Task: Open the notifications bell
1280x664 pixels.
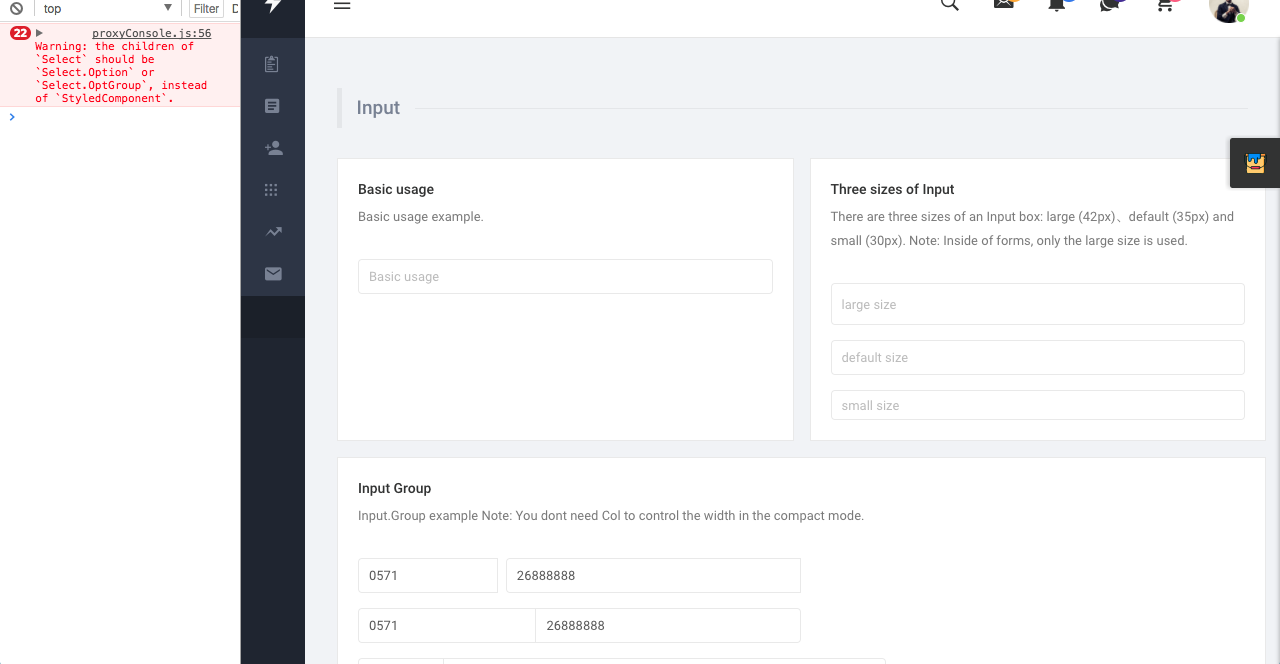Action: 1057,4
